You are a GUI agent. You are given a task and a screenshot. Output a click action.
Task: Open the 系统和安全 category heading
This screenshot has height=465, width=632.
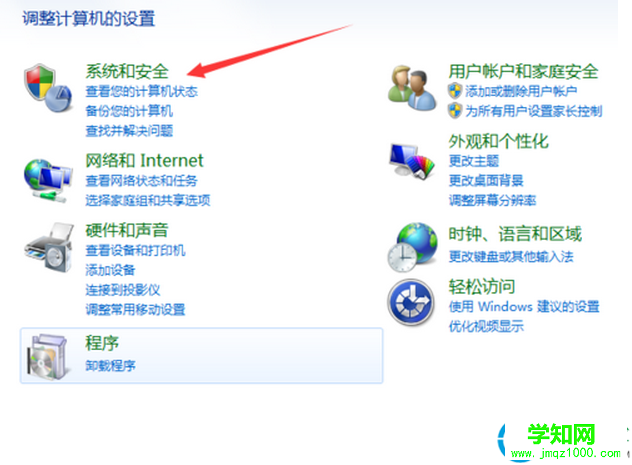[x=127, y=71]
